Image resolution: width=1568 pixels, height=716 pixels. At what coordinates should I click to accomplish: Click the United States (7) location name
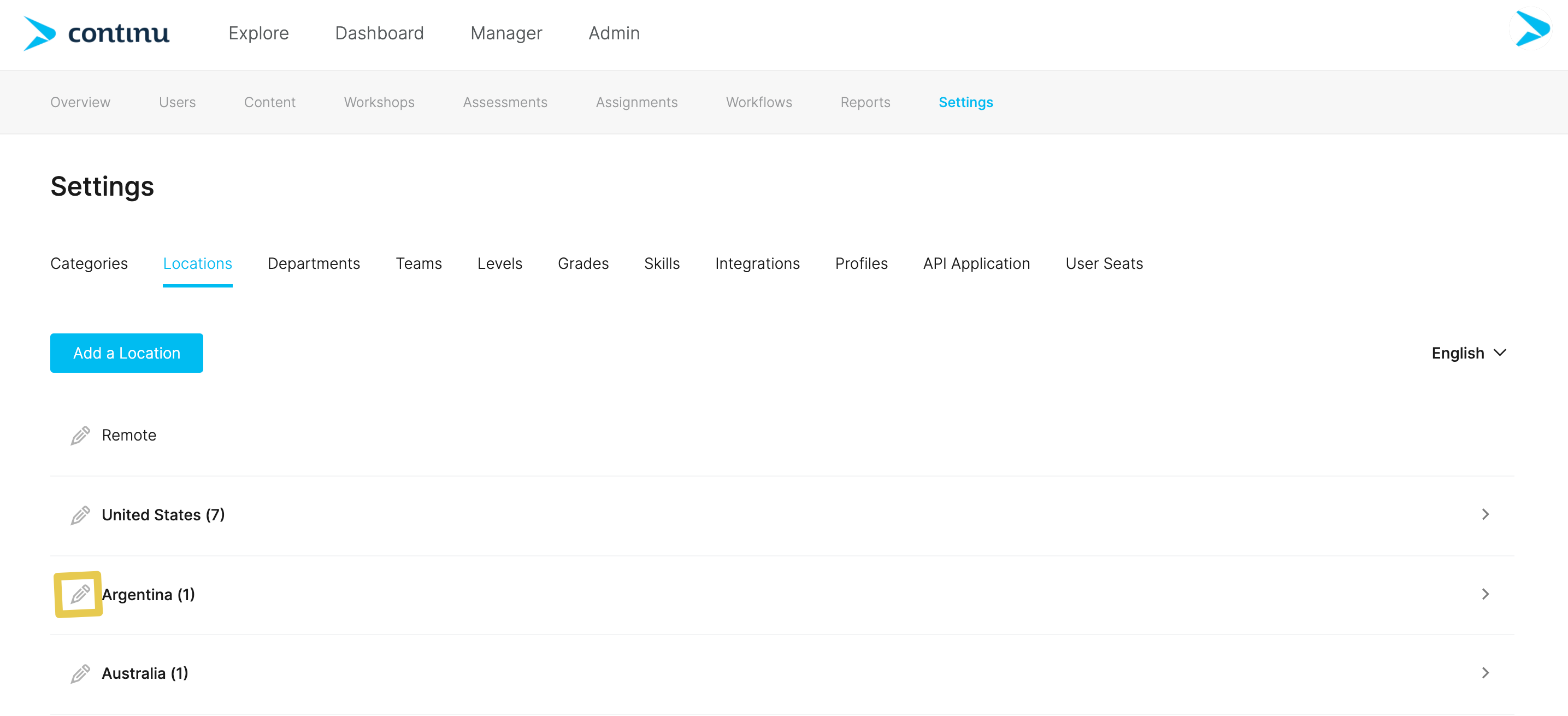[163, 515]
